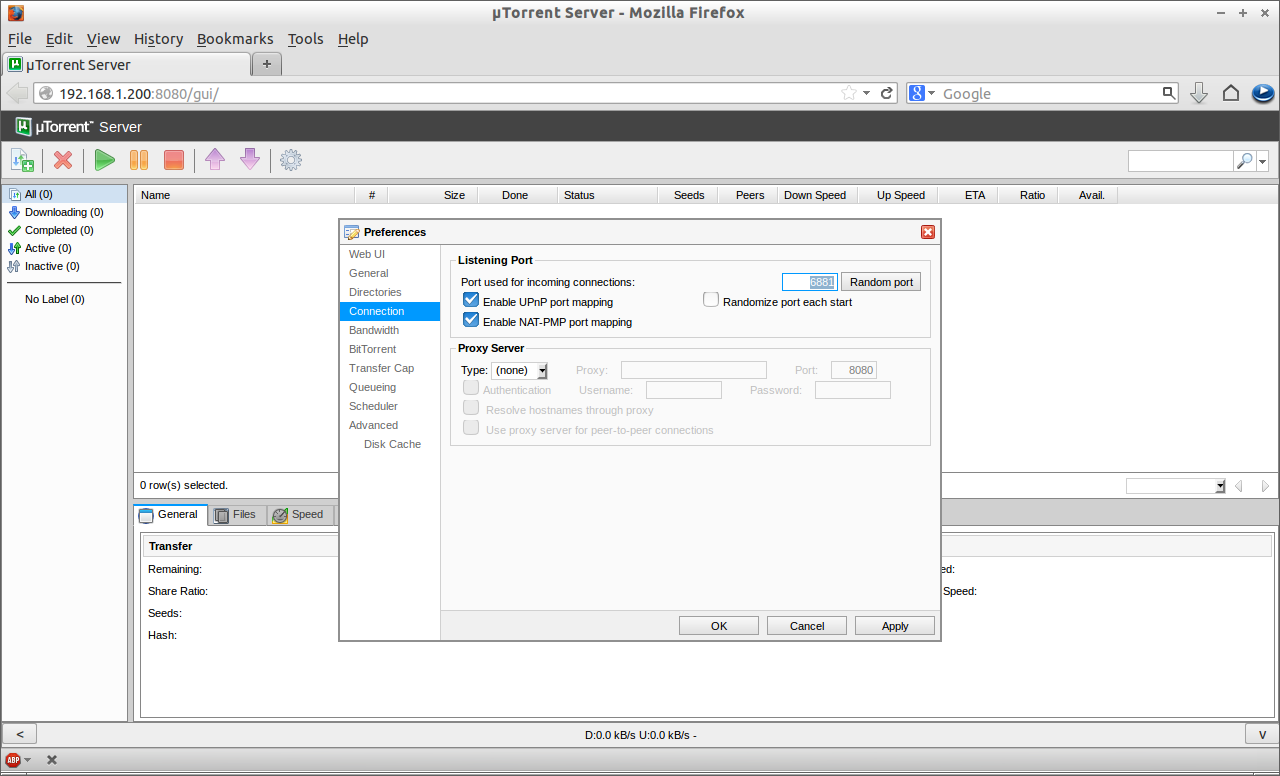1280x776 pixels.
Task: Close the Preferences dialog with red X
Action: point(928,232)
